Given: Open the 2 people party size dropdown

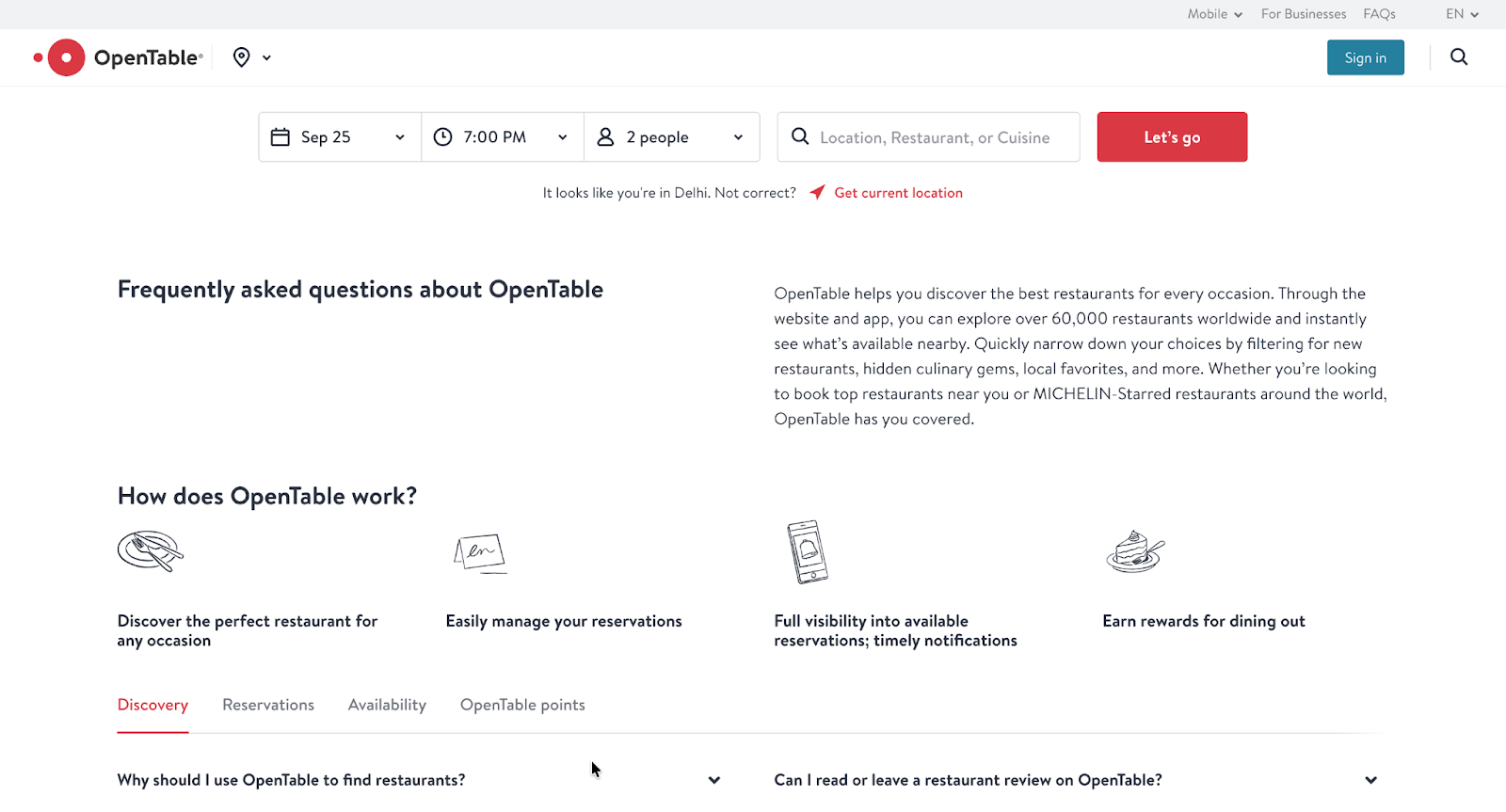Looking at the screenshot, I should [672, 137].
